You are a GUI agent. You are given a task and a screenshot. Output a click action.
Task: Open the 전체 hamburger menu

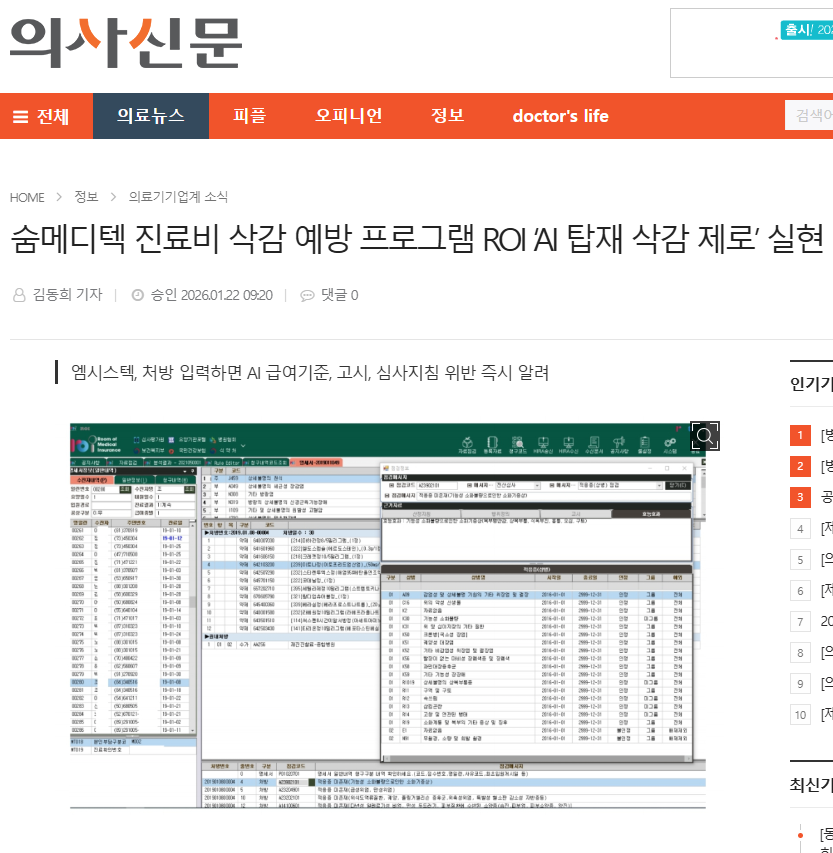41,116
